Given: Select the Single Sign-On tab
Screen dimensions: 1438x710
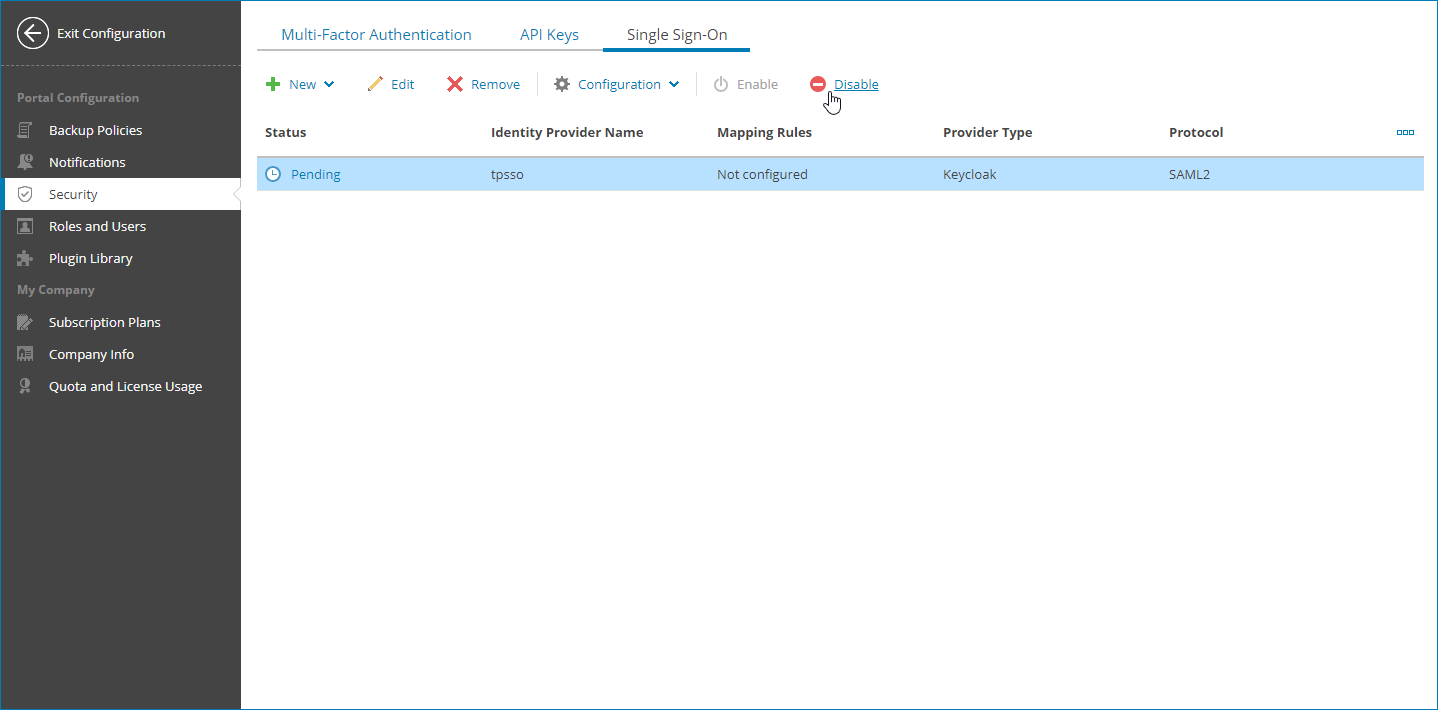Looking at the screenshot, I should (x=677, y=34).
